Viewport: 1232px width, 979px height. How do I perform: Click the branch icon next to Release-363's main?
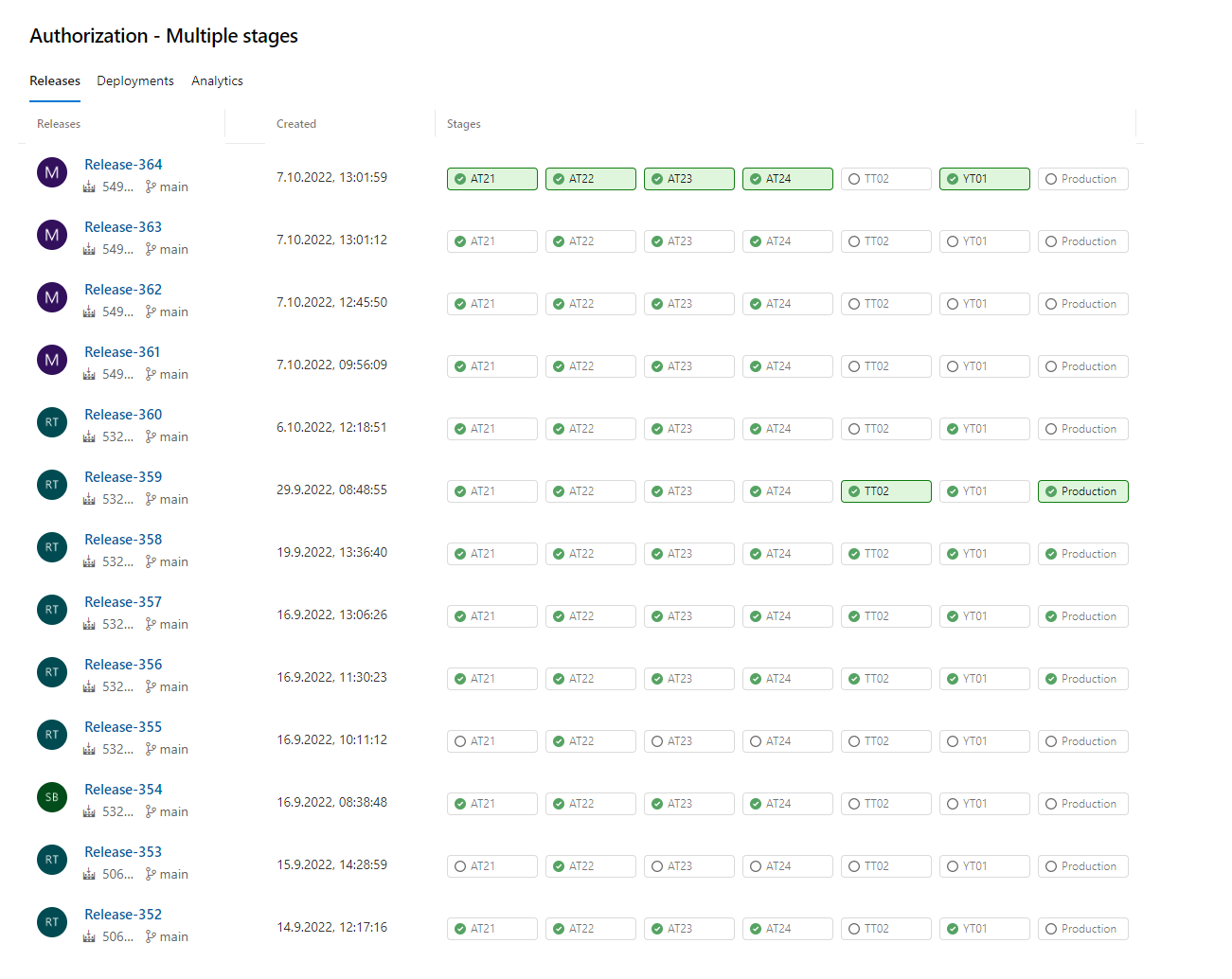(149, 249)
